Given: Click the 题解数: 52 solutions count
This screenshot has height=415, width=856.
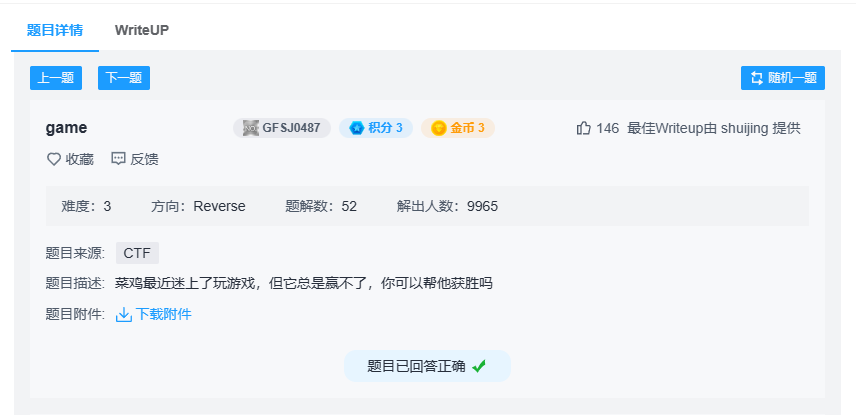Looking at the screenshot, I should pyautogui.click(x=321, y=206).
